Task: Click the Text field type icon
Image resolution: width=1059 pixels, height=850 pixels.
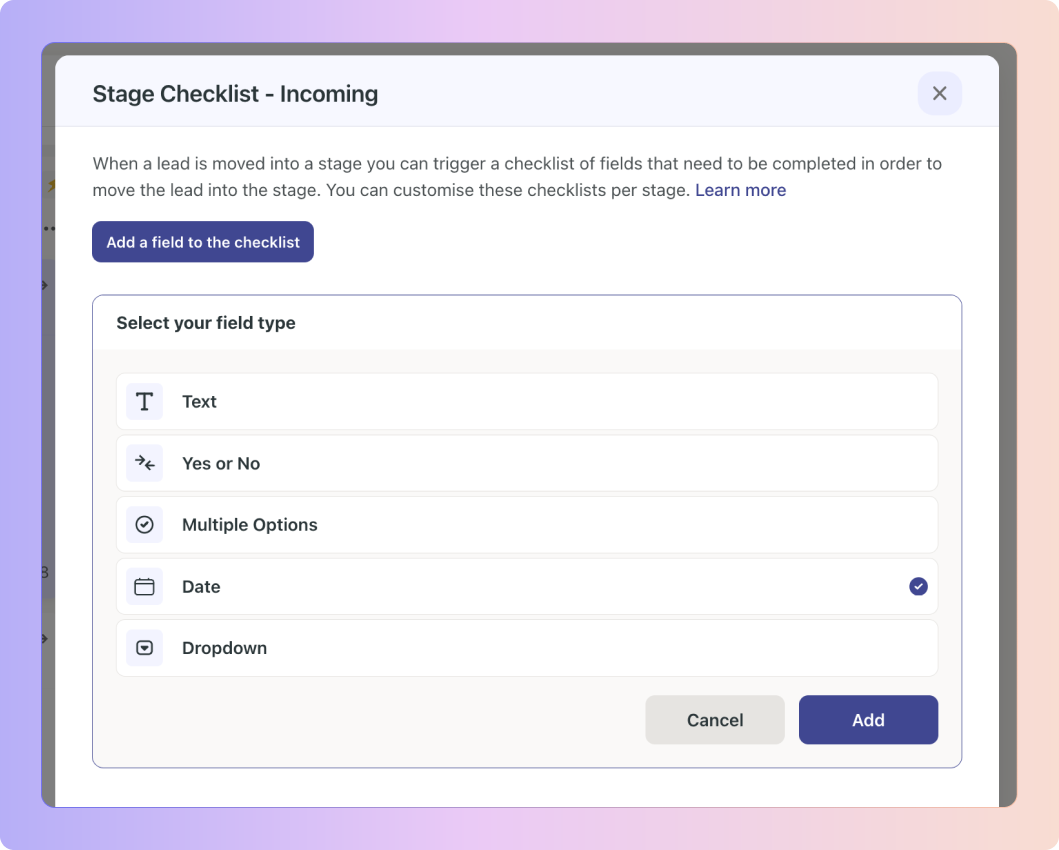Action: pos(145,402)
